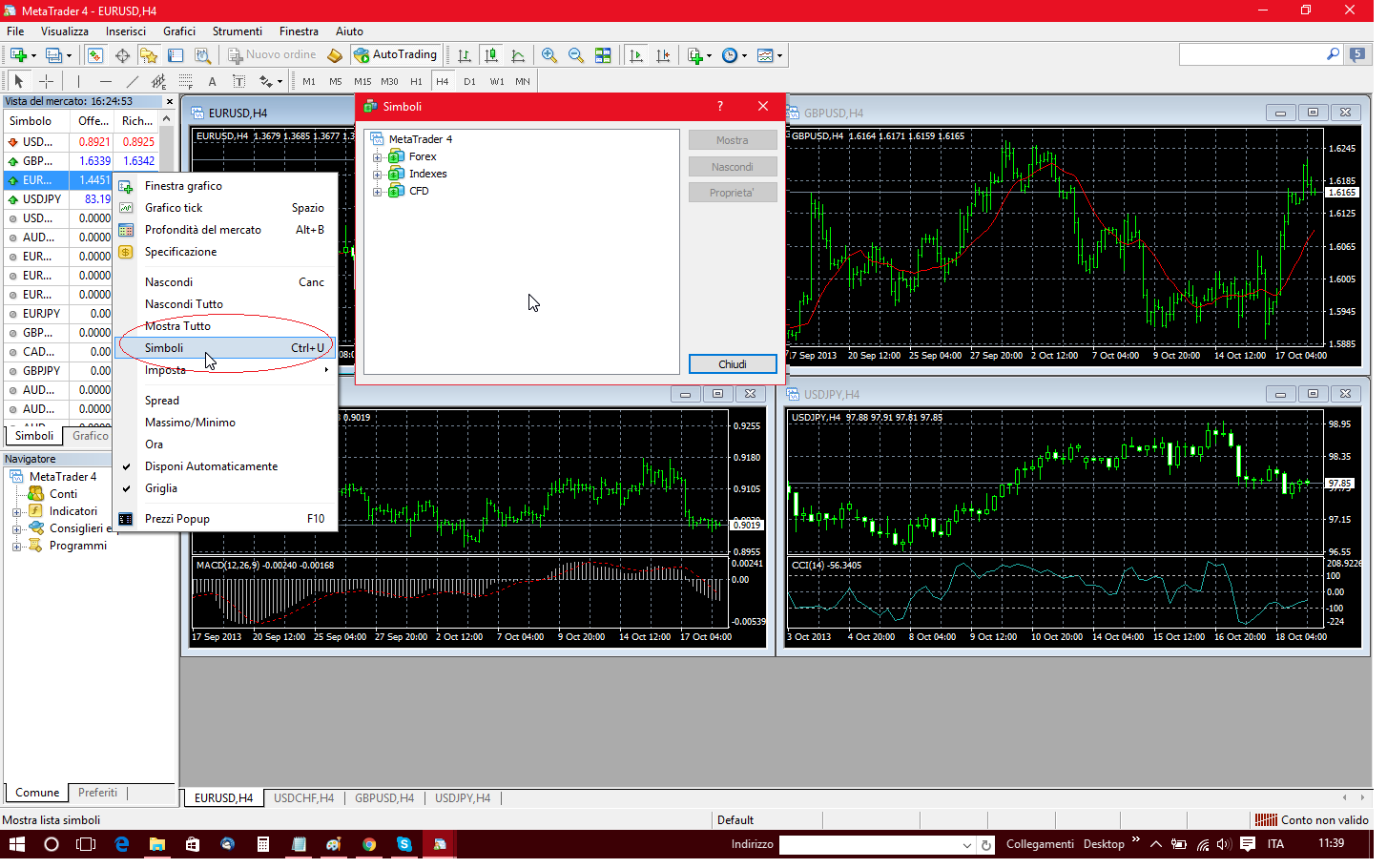Screen dimensions: 1387x868
Task: Open the Visualizza menu
Action: [x=65, y=31]
